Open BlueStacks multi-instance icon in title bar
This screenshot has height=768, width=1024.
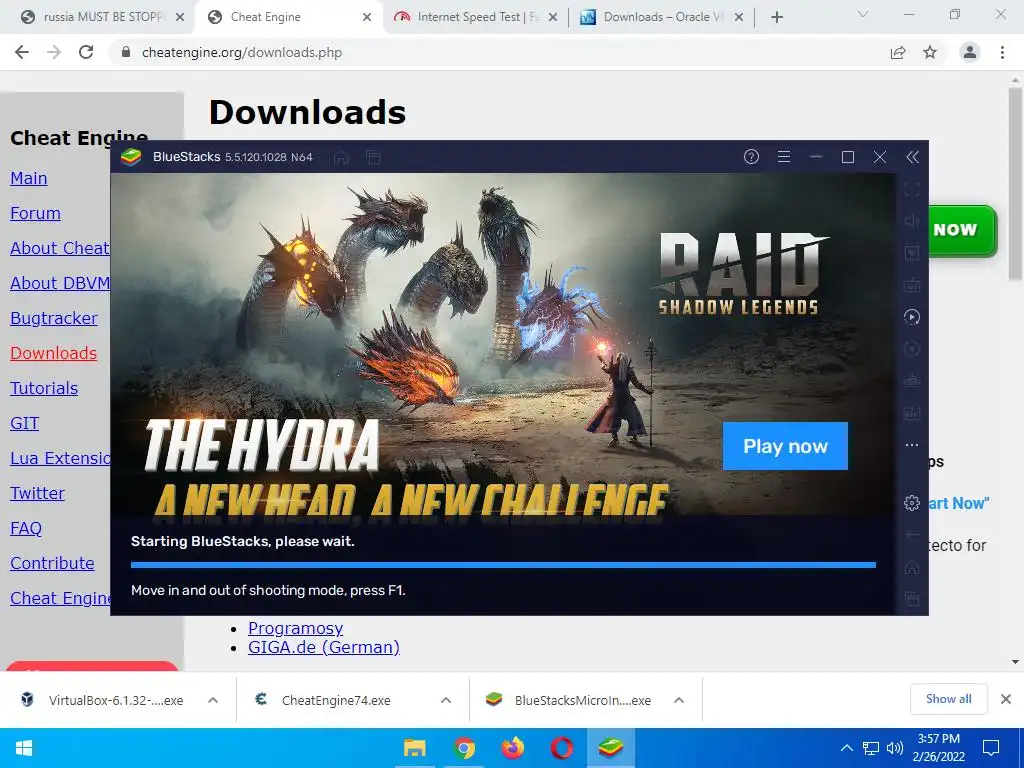tap(373, 157)
